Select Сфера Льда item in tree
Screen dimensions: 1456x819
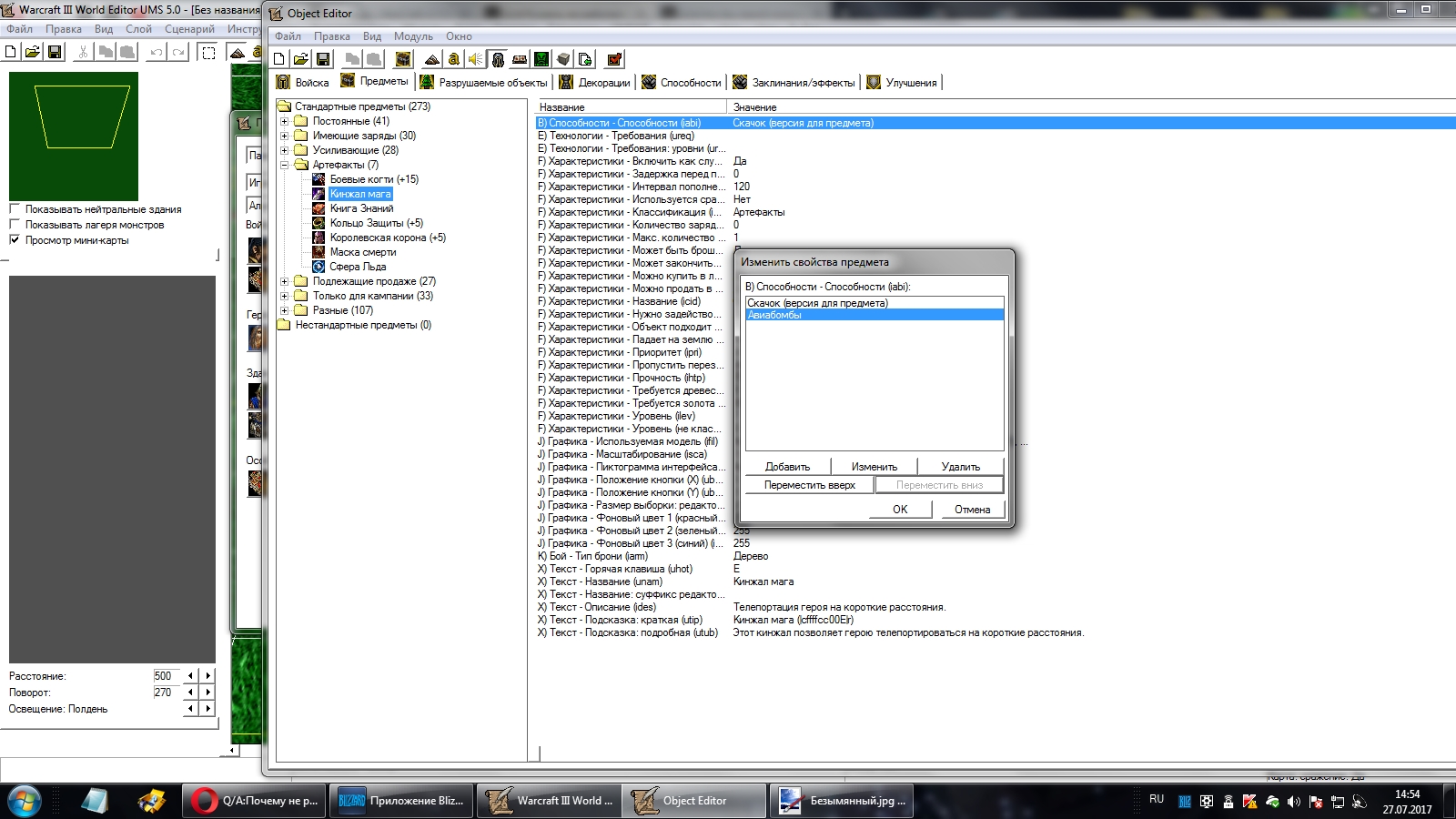click(x=358, y=267)
